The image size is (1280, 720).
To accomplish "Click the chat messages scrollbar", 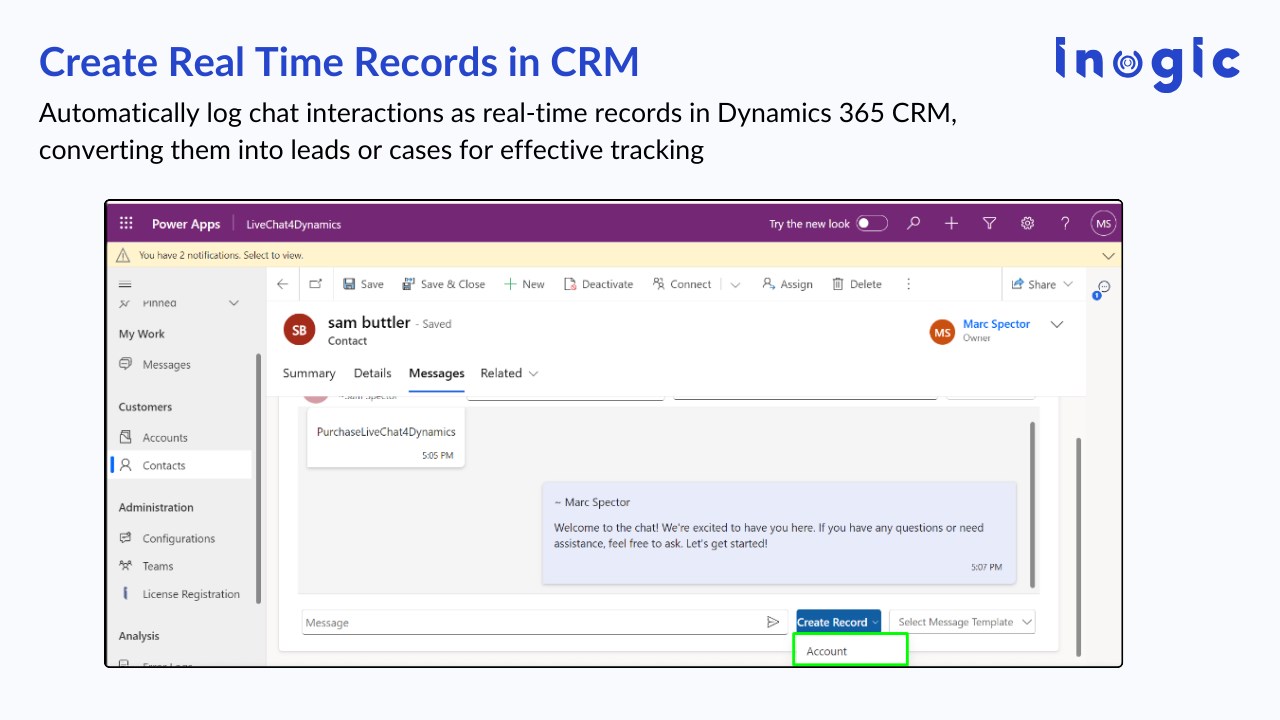I will 1032,503.
